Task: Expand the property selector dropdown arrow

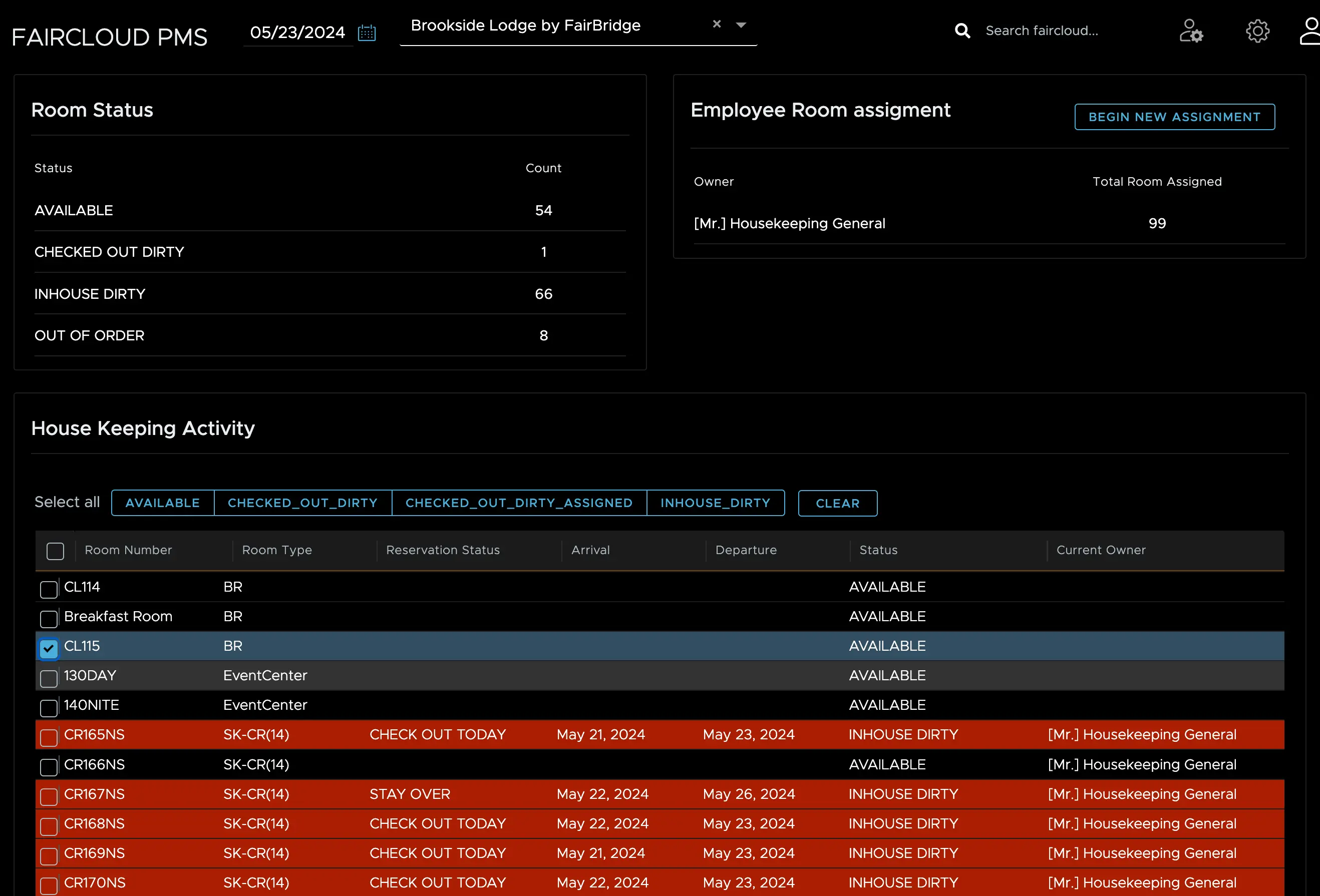Action: pos(741,25)
